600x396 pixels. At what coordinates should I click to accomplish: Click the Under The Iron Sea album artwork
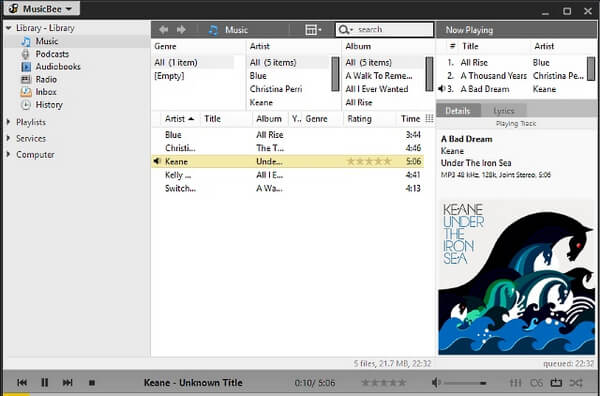coord(517,277)
